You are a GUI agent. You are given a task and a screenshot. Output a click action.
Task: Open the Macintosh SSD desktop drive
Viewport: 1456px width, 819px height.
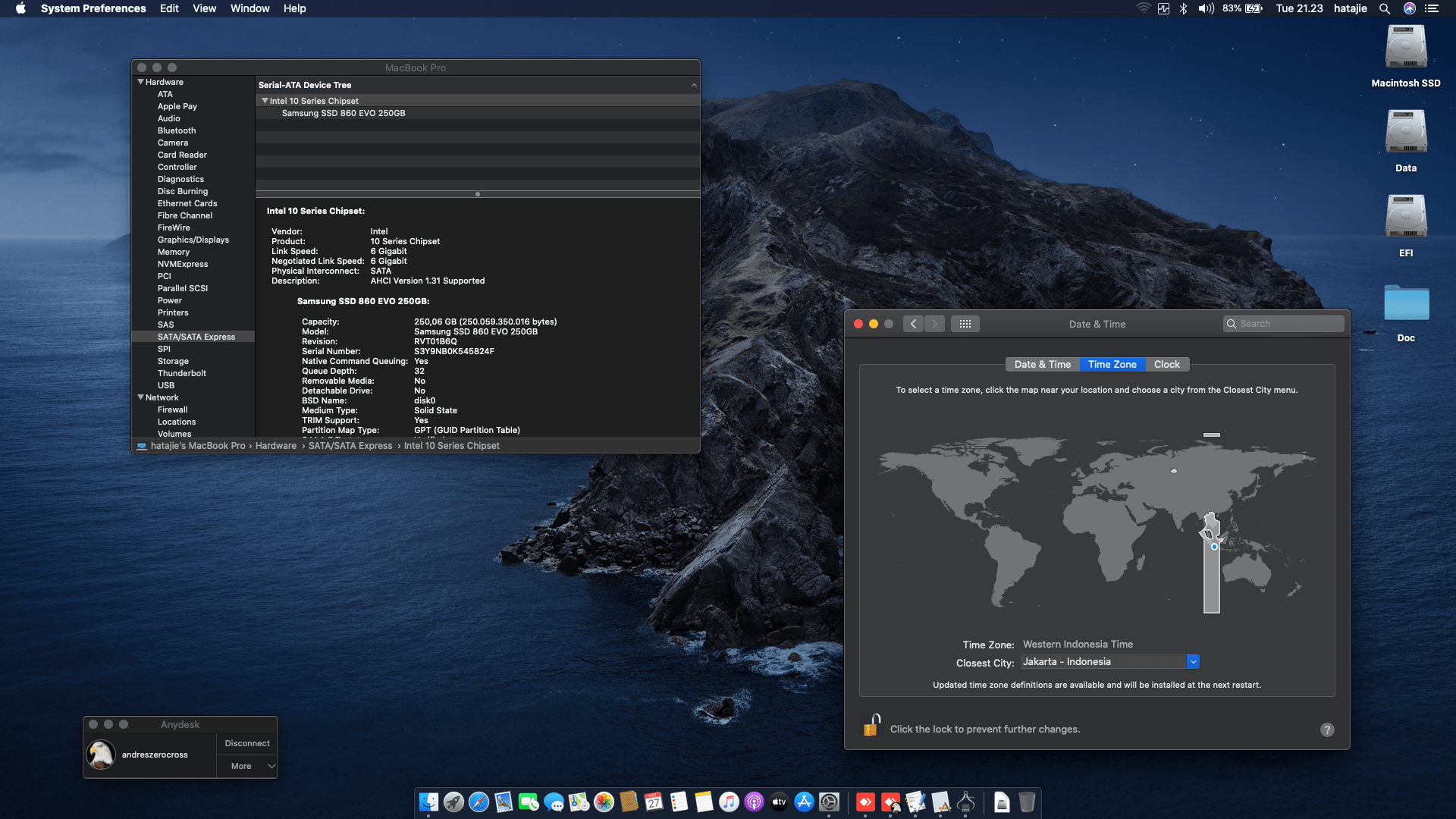(x=1405, y=48)
